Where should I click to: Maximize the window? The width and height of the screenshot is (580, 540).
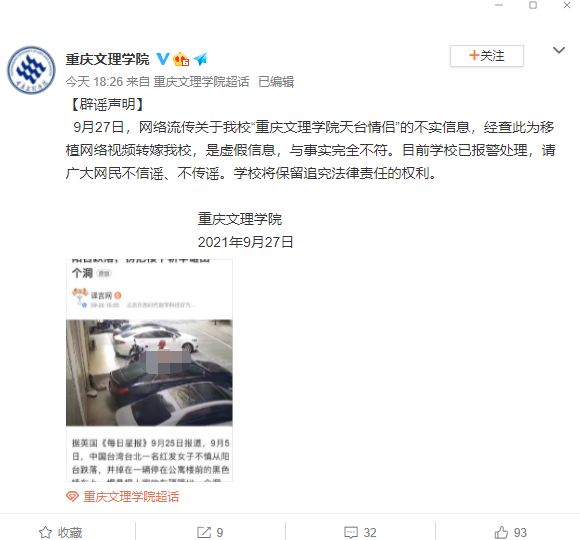533,5
